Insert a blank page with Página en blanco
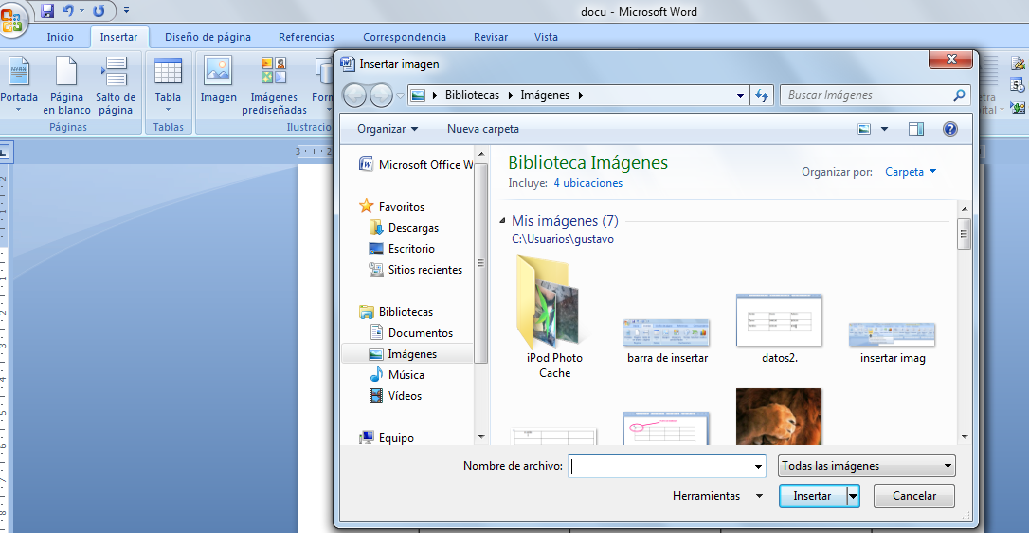 point(66,74)
